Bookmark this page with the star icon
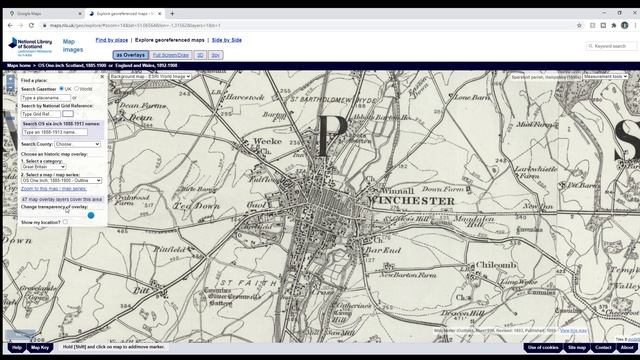Viewport: 640px width, 360px height. (579, 25)
